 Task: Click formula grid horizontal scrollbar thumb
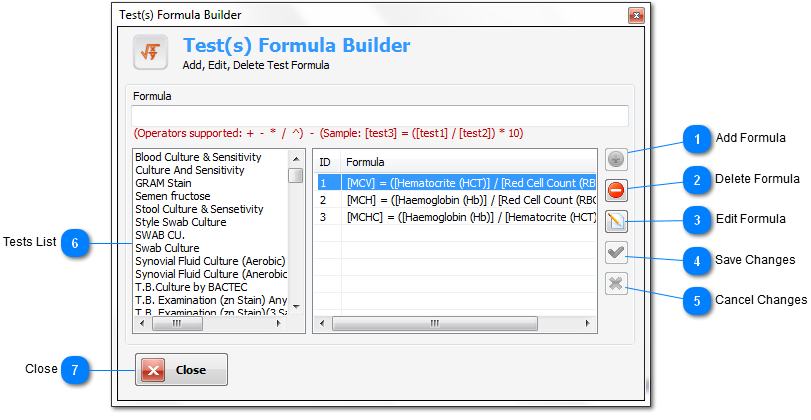tap(434, 323)
